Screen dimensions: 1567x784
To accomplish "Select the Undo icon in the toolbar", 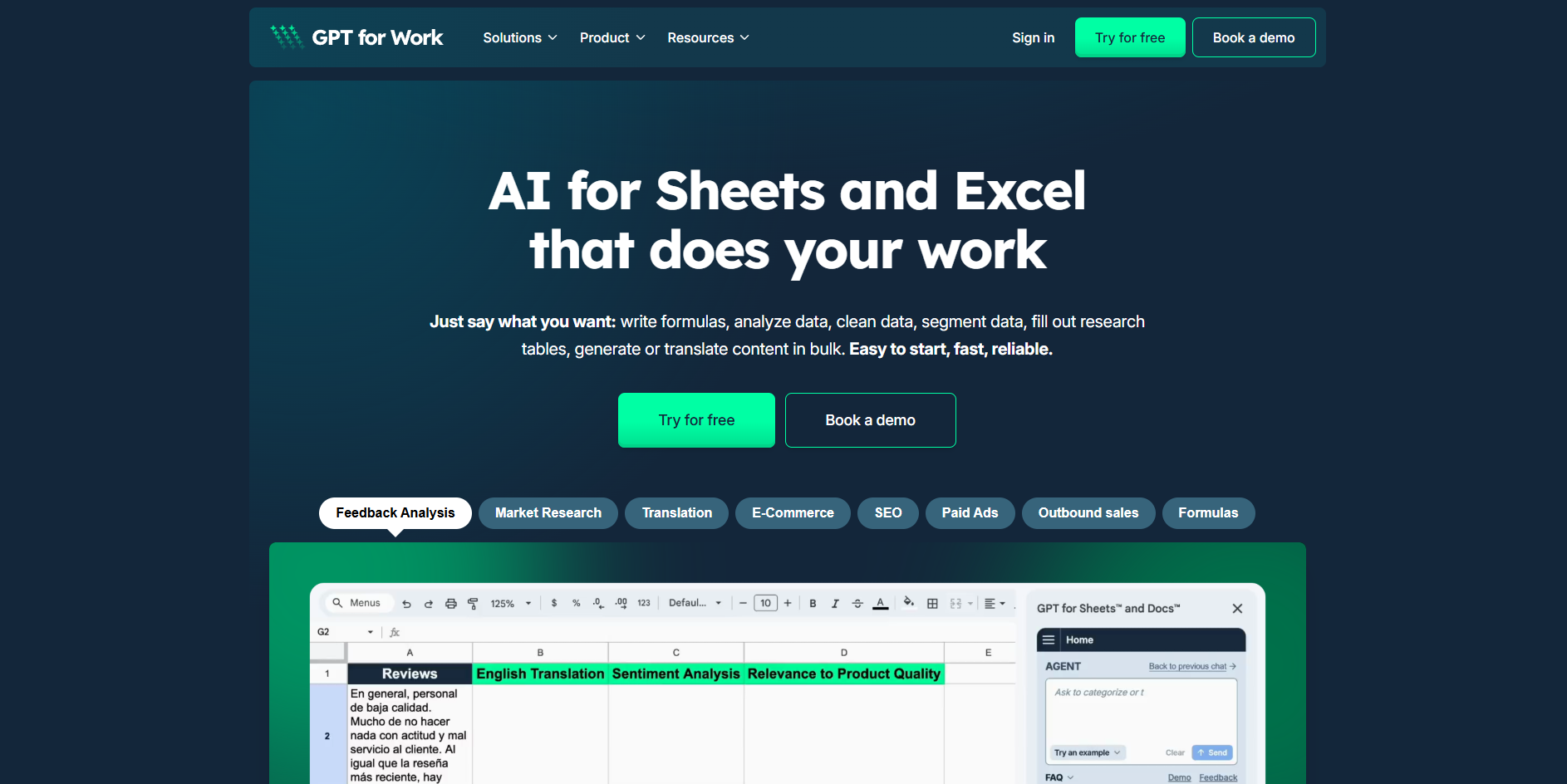I will click(x=406, y=603).
